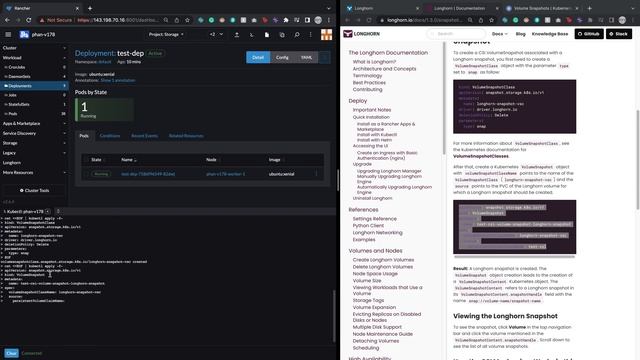Open the phan-v178-worker-1 node link
This screenshot has height=360, width=640.
226,174
